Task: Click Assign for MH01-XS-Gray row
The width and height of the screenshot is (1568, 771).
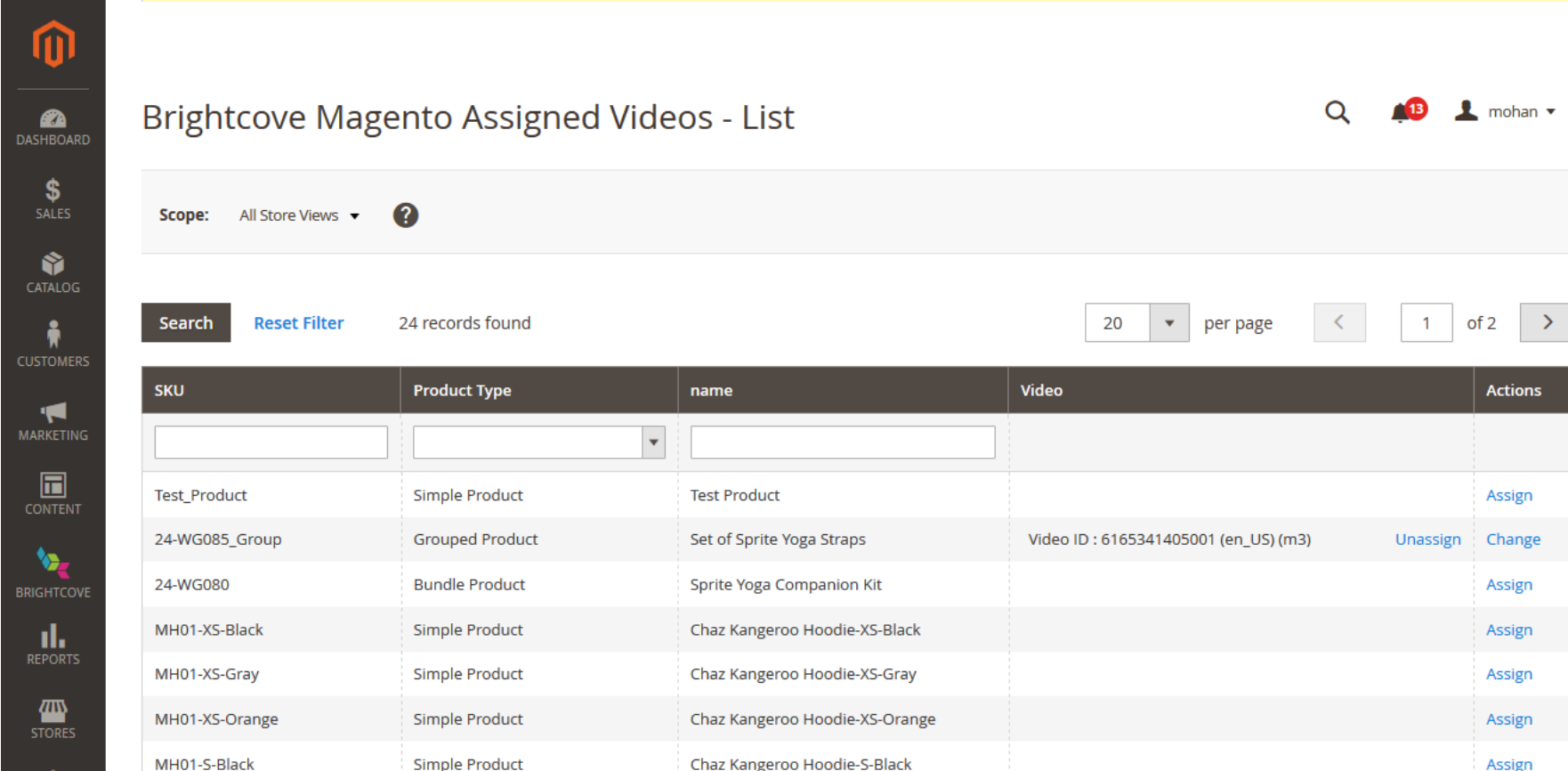Action: pyautogui.click(x=1509, y=674)
